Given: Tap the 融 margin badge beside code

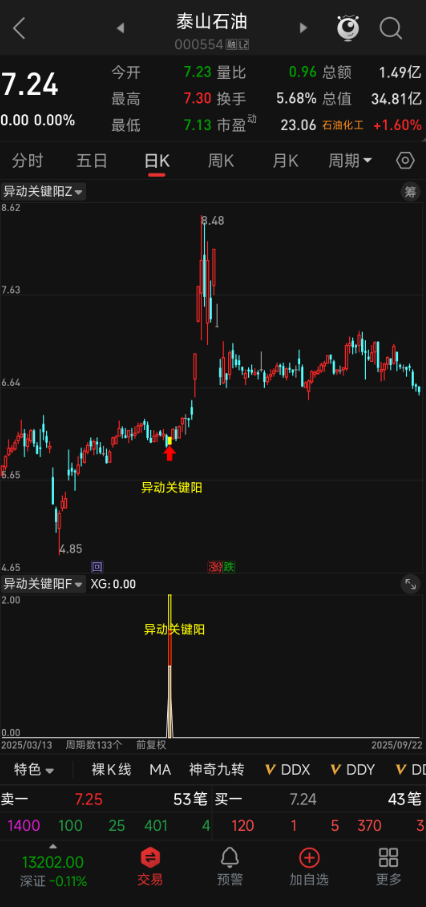Looking at the screenshot, I should click(x=232, y=44).
